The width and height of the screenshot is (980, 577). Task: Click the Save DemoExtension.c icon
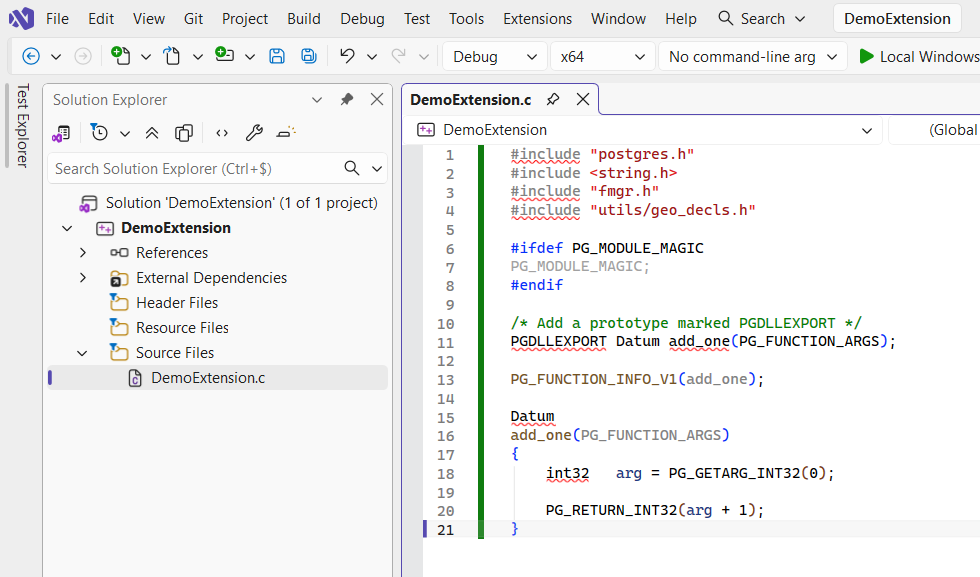pos(277,56)
